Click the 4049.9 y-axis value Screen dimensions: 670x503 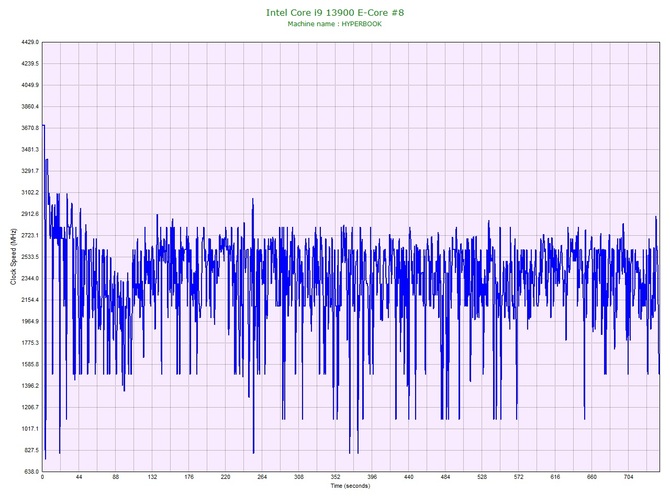click(30, 85)
